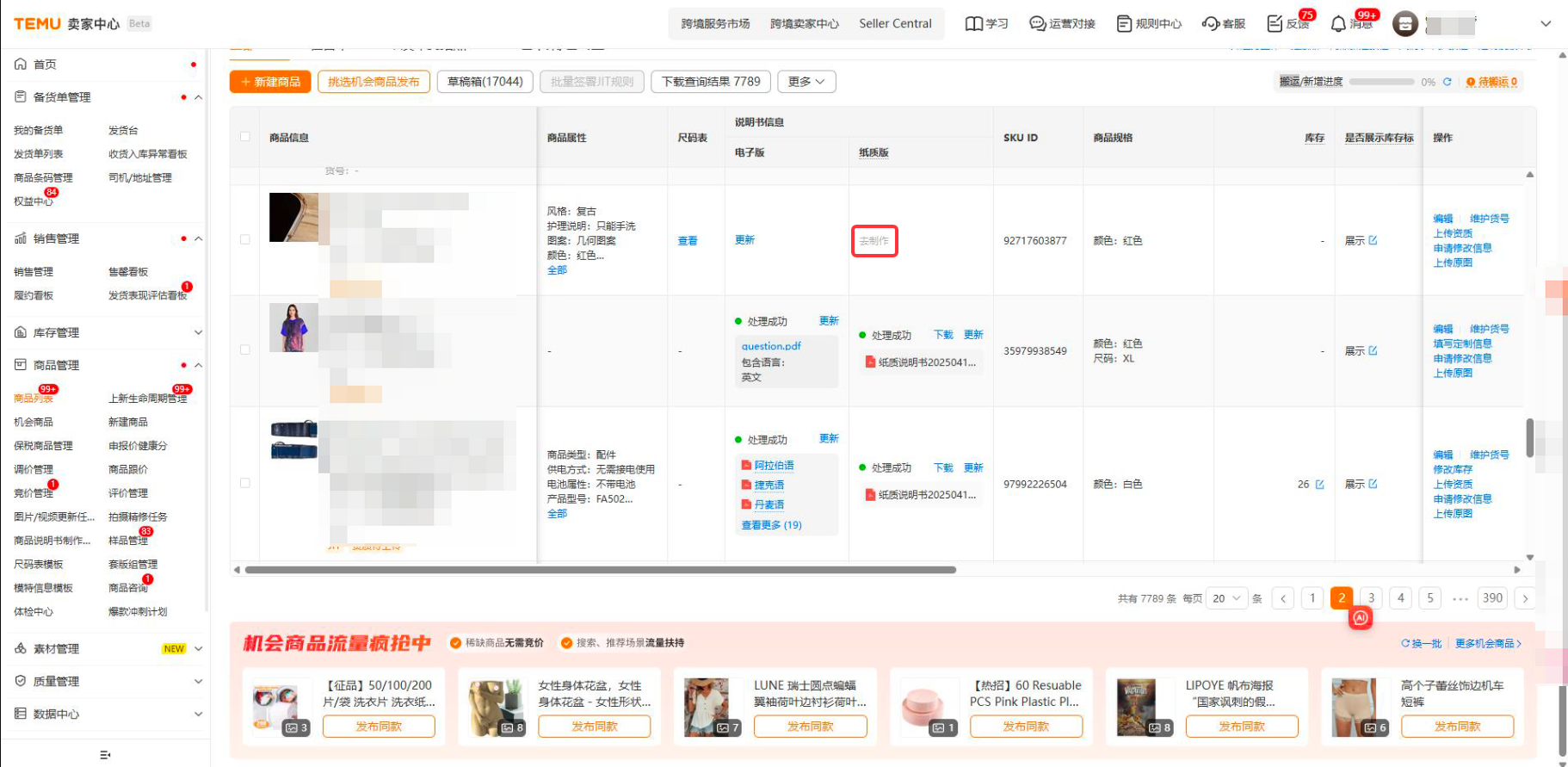Click the refresh icon beside 0% progress
The width and height of the screenshot is (1568, 767).
pos(1447,82)
